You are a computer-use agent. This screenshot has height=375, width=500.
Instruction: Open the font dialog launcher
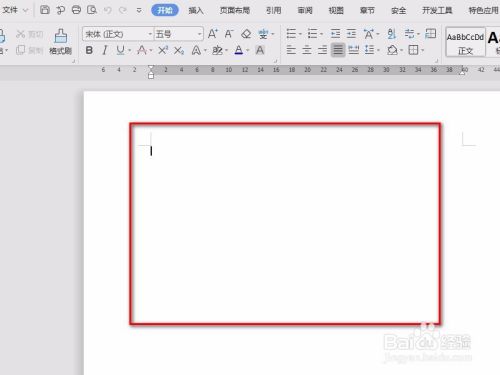point(275,61)
